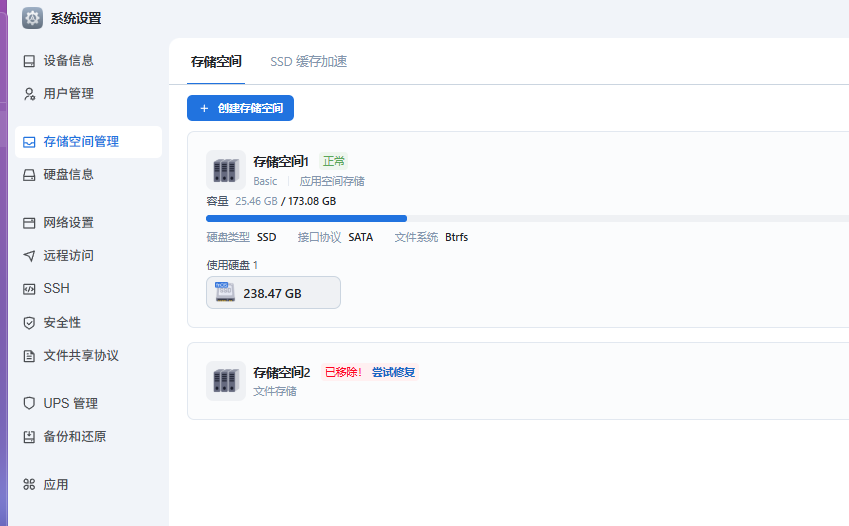The image size is (849, 526).
Task: Go to 硬盘信息 page
Action: click(88, 174)
